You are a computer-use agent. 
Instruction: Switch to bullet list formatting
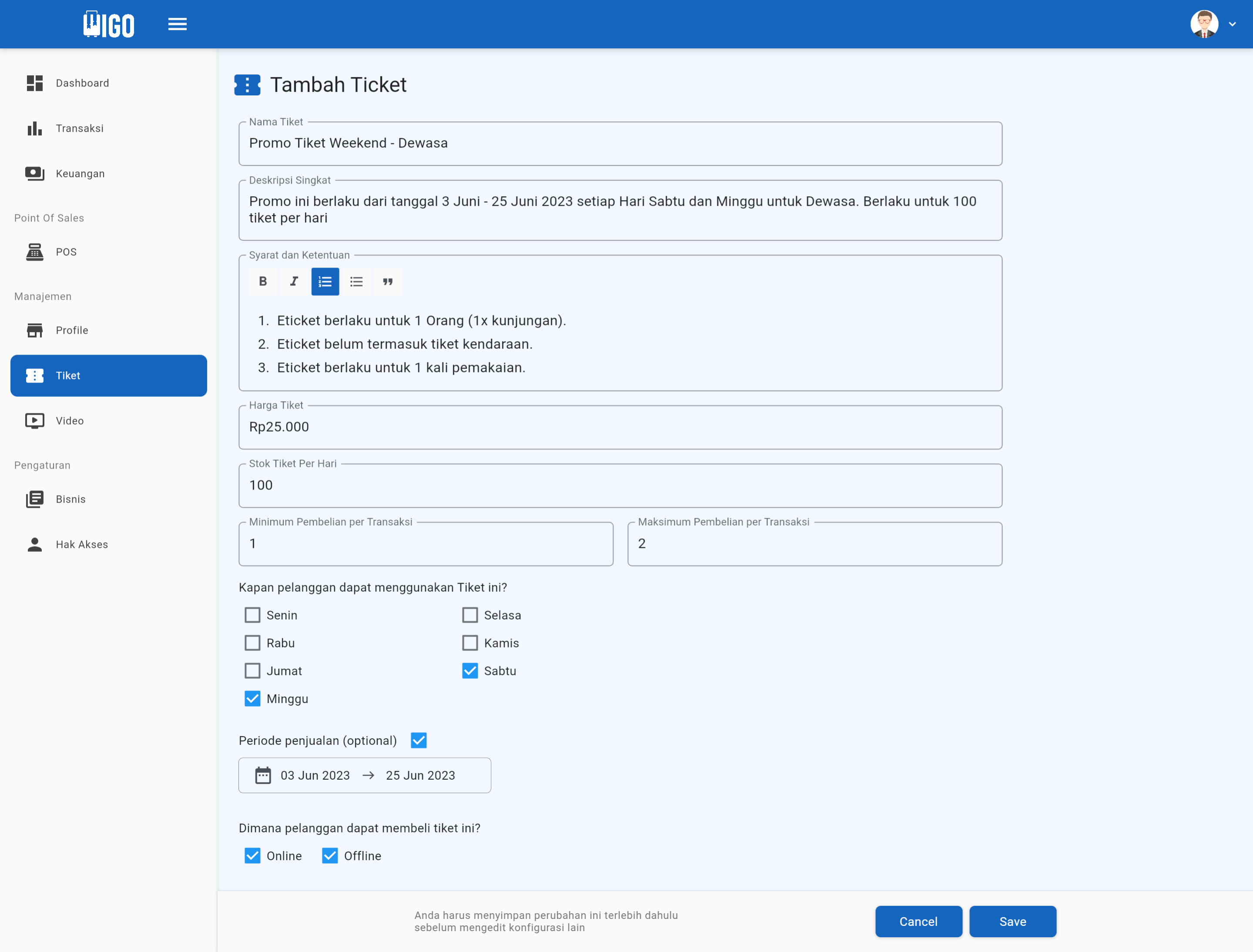pyautogui.click(x=356, y=281)
